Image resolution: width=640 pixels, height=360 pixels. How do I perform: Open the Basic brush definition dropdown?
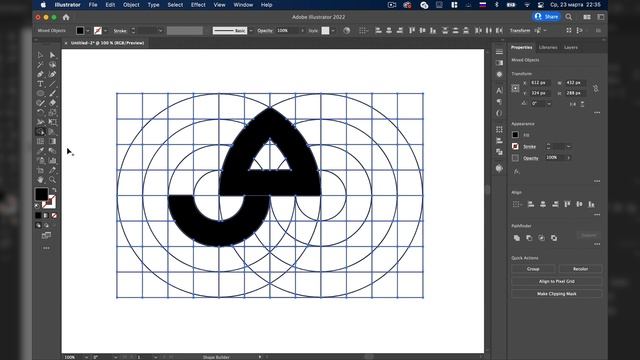point(251,31)
